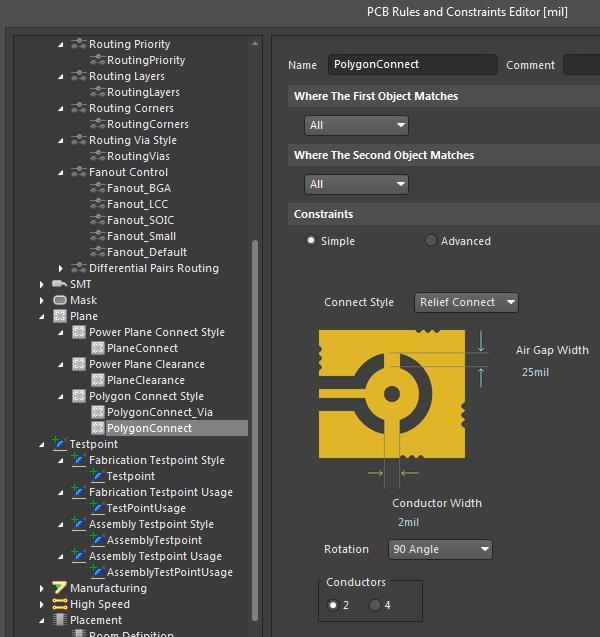This screenshot has height=637, width=600.
Task: Click the Routing Via Style icon
Action: click(x=78, y=140)
